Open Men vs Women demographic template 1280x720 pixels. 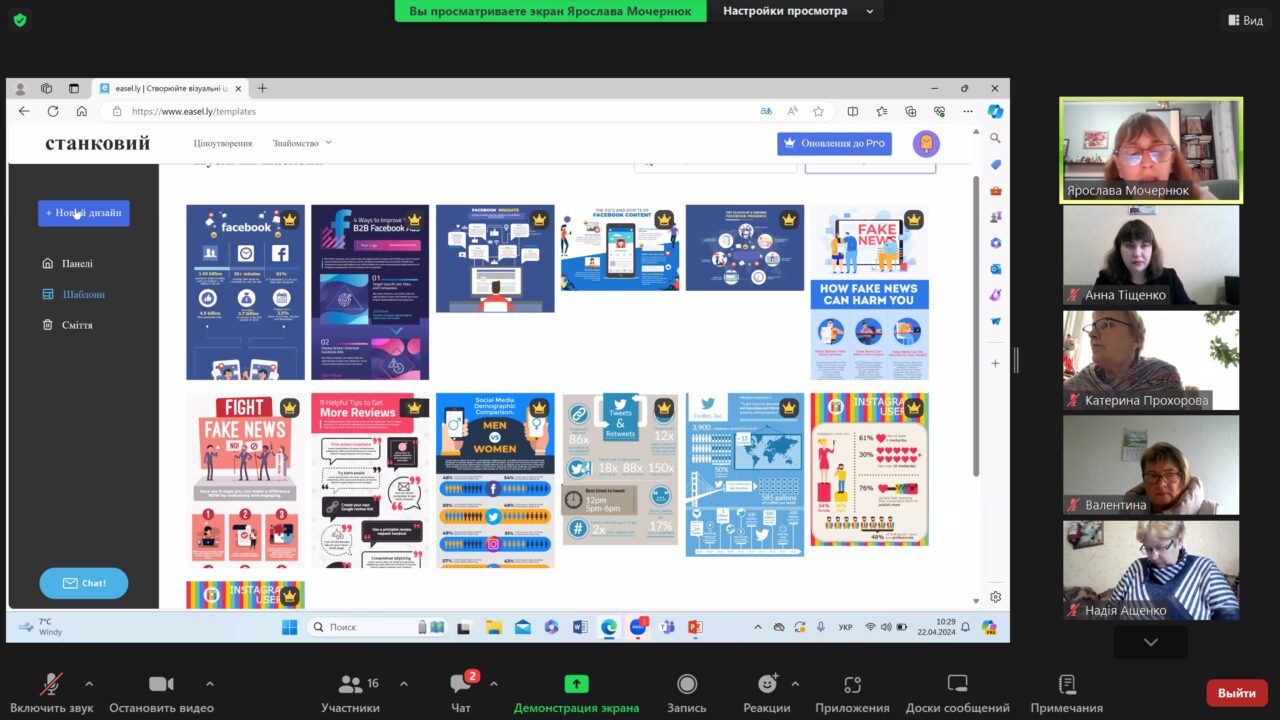click(495, 480)
